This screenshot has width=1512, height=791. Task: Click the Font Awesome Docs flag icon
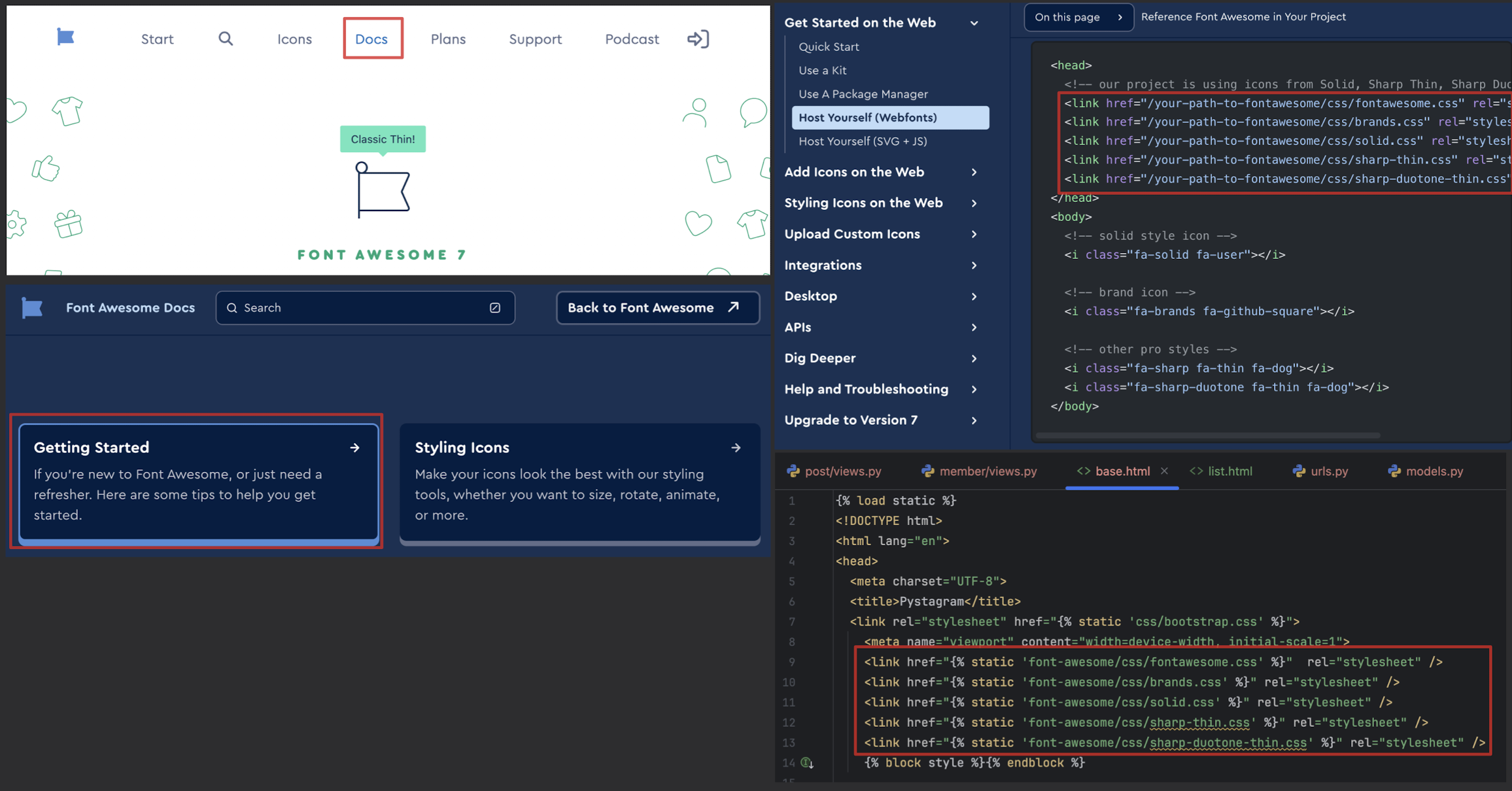[32, 308]
